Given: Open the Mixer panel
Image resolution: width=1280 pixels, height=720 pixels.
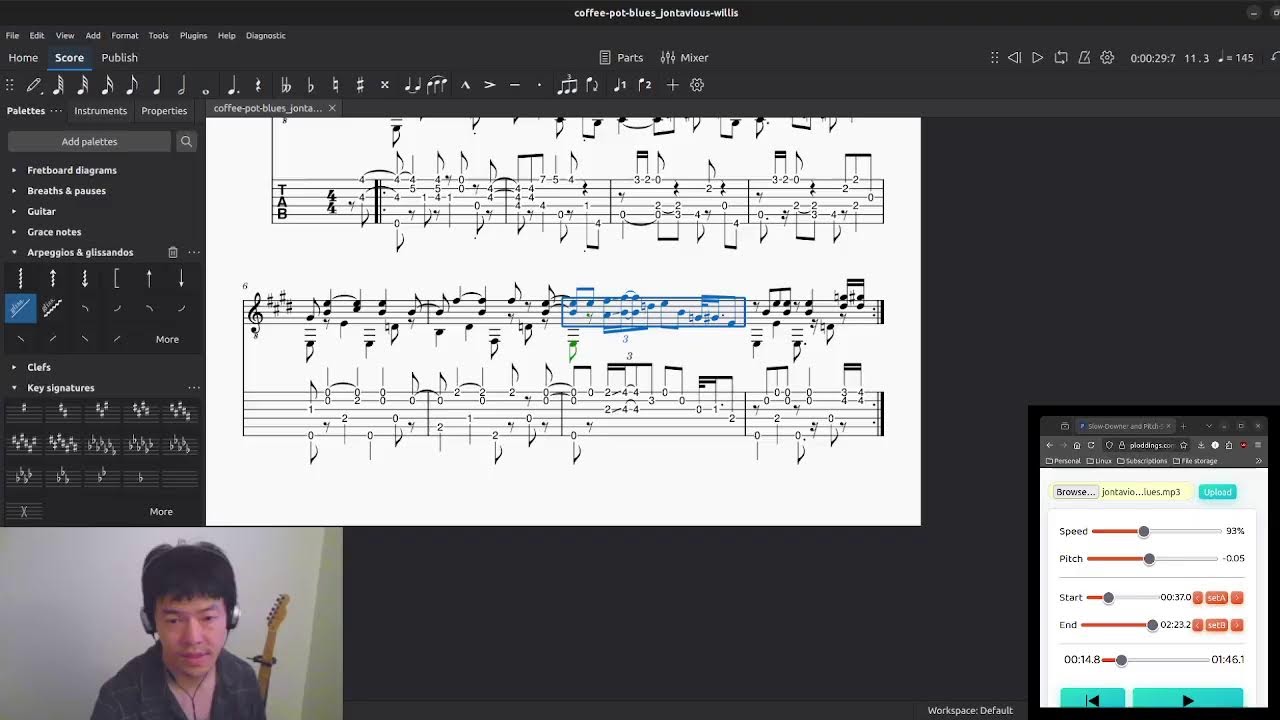Looking at the screenshot, I should (x=685, y=58).
